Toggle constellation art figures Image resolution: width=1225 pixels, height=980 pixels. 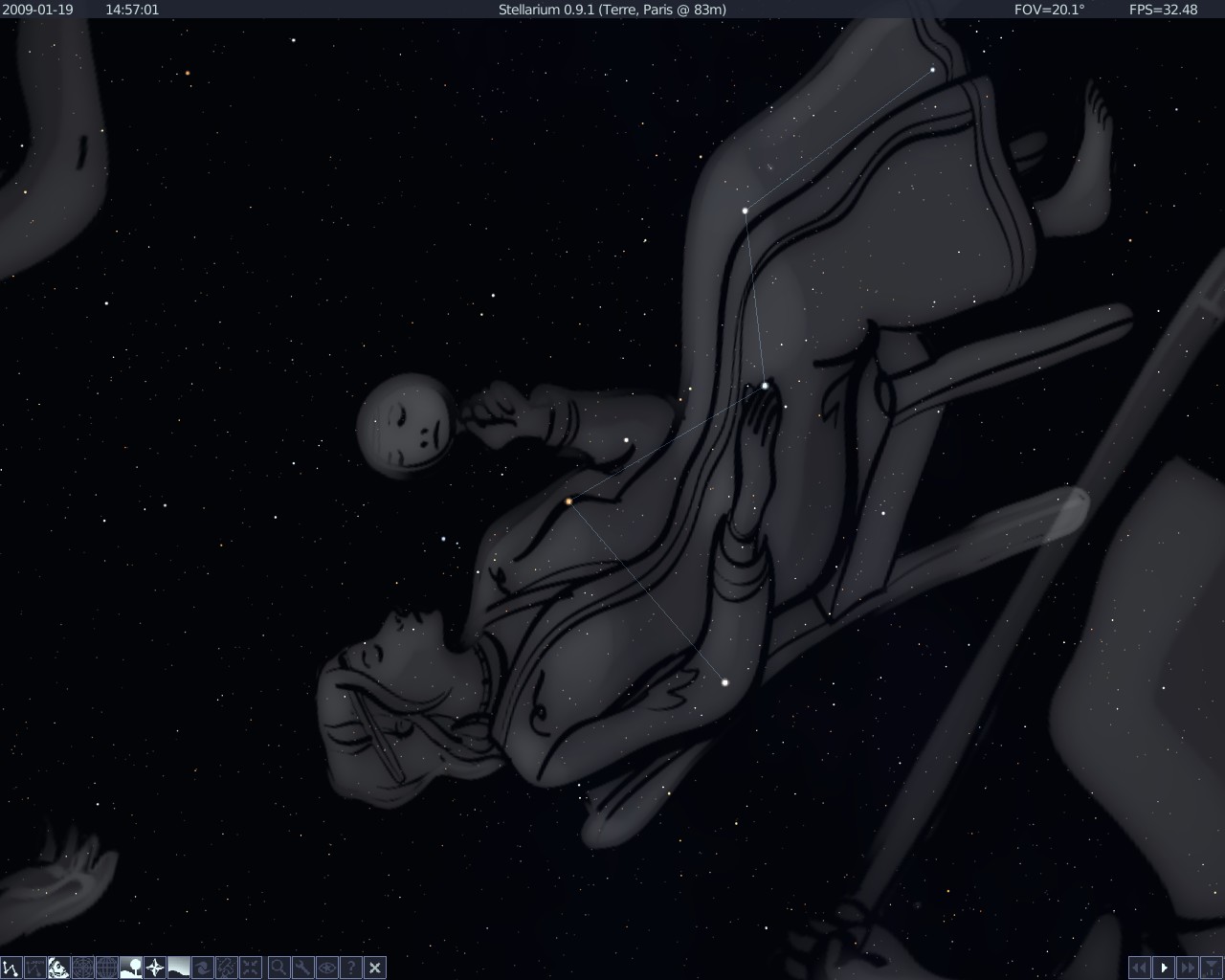tap(59, 968)
